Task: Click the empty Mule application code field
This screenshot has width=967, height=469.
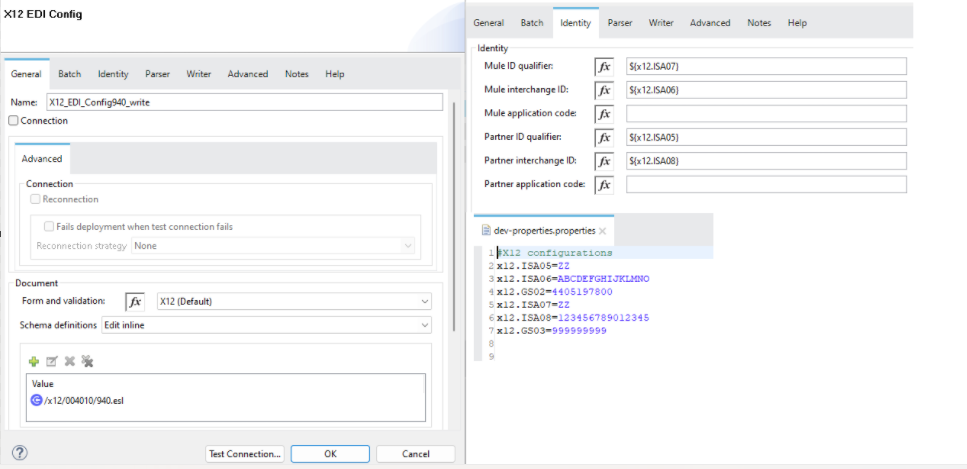Action: [767, 114]
